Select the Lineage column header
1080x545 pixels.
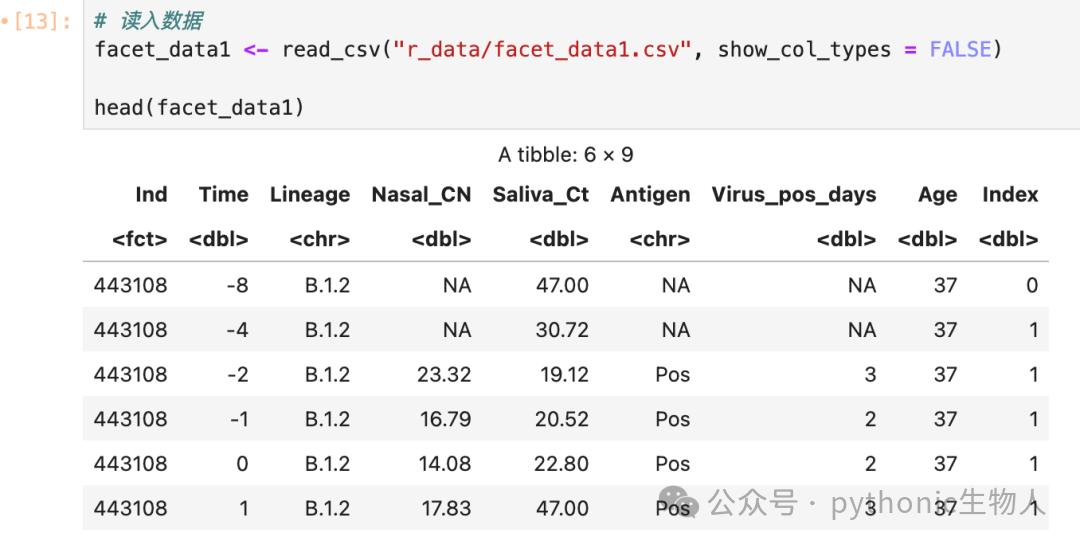pos(310,195)
